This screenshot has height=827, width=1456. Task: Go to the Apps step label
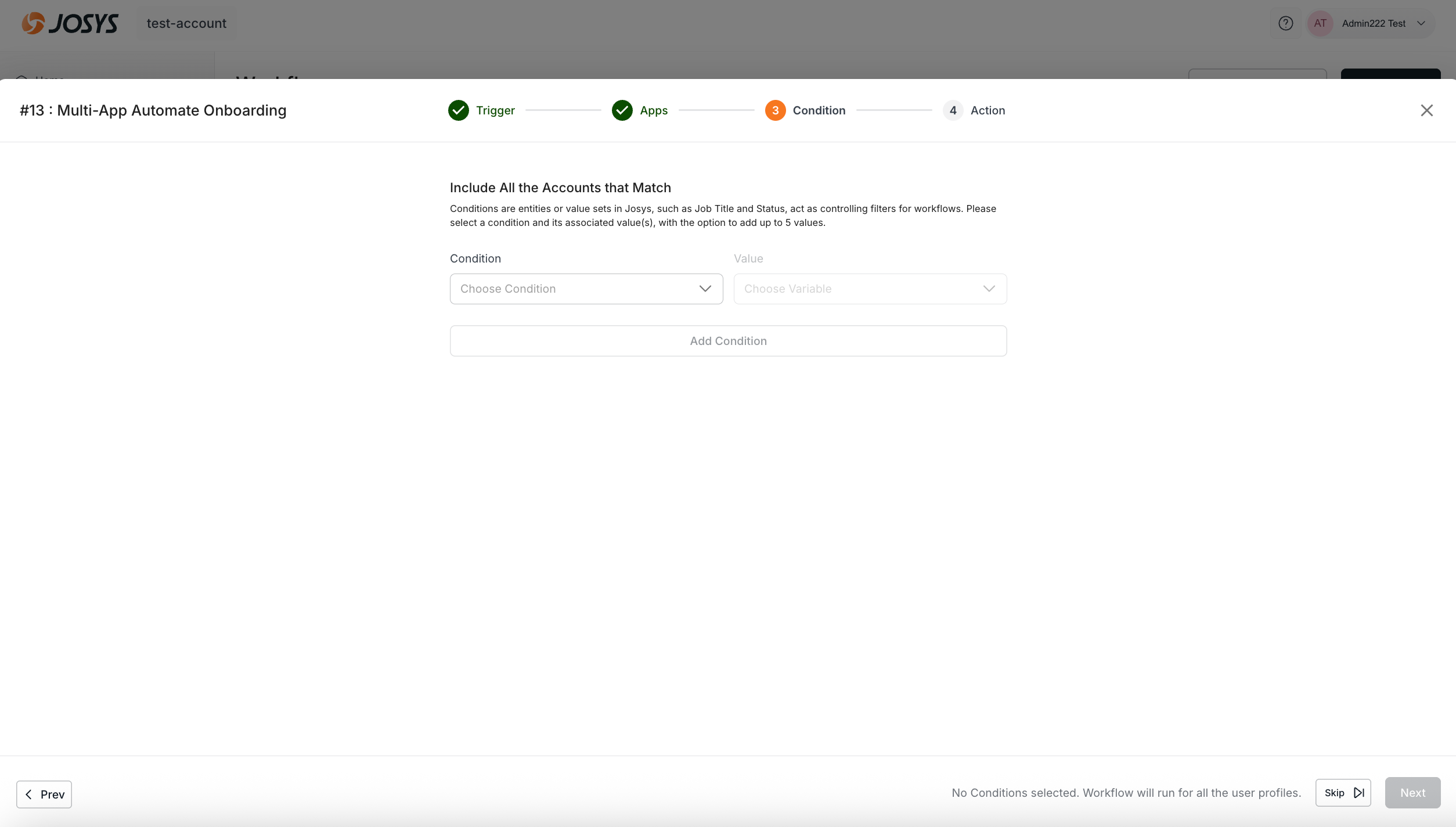[x=654, y=110]
